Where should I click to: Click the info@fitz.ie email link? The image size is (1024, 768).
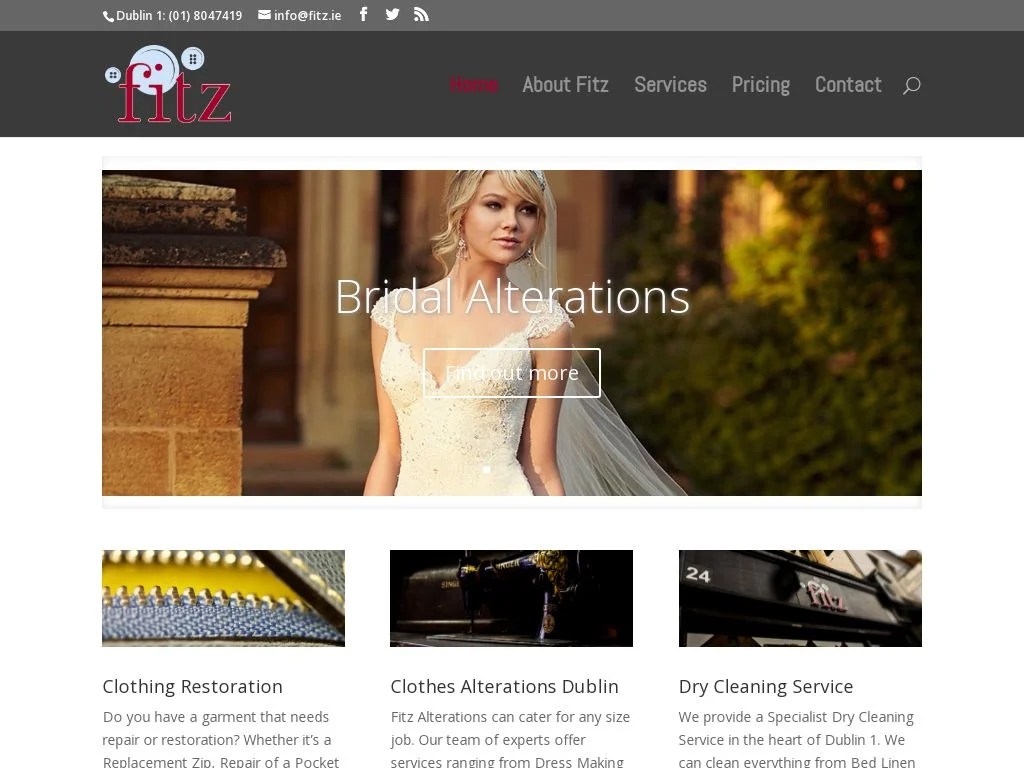[306, 15]
